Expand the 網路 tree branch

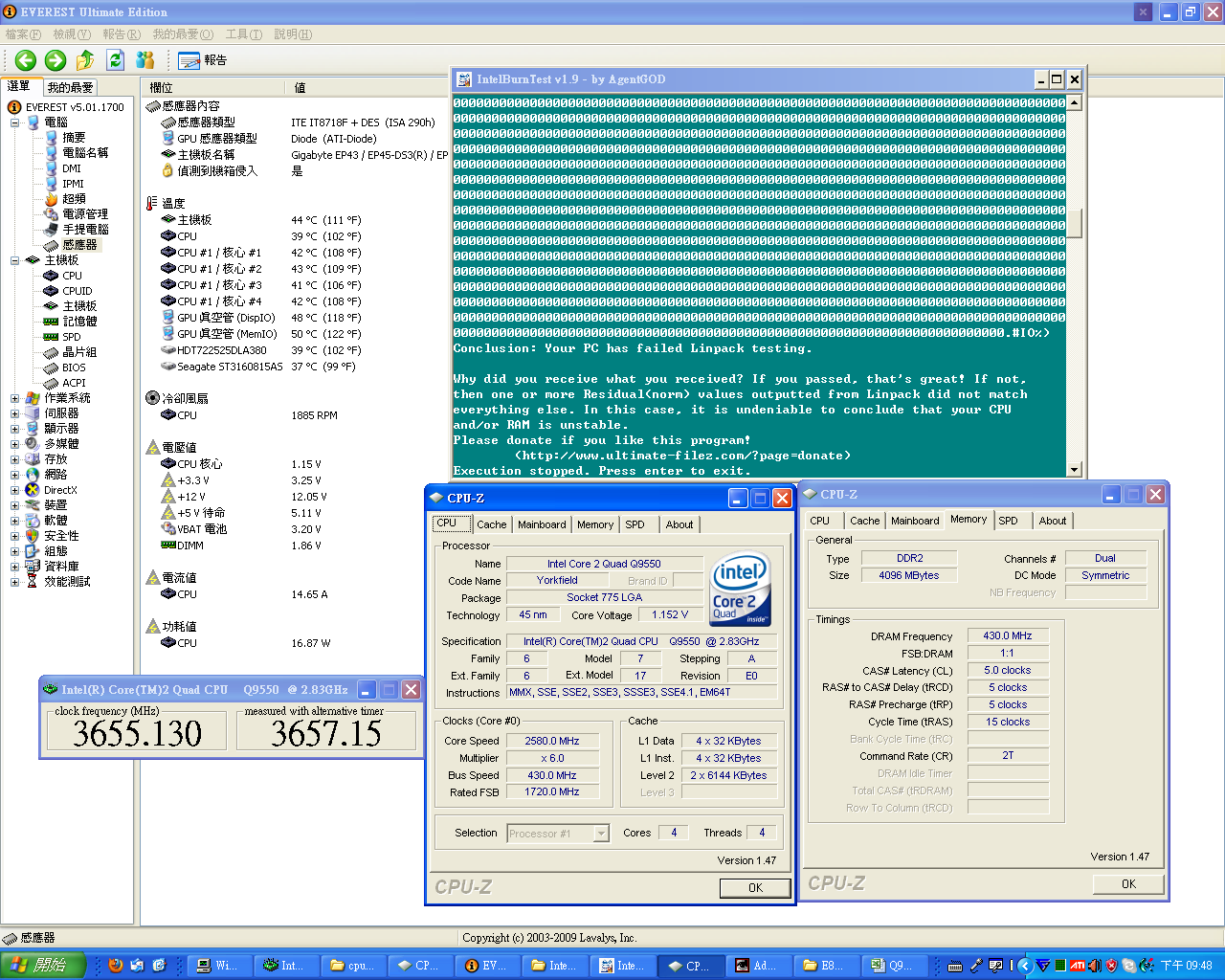click(15, 475)
